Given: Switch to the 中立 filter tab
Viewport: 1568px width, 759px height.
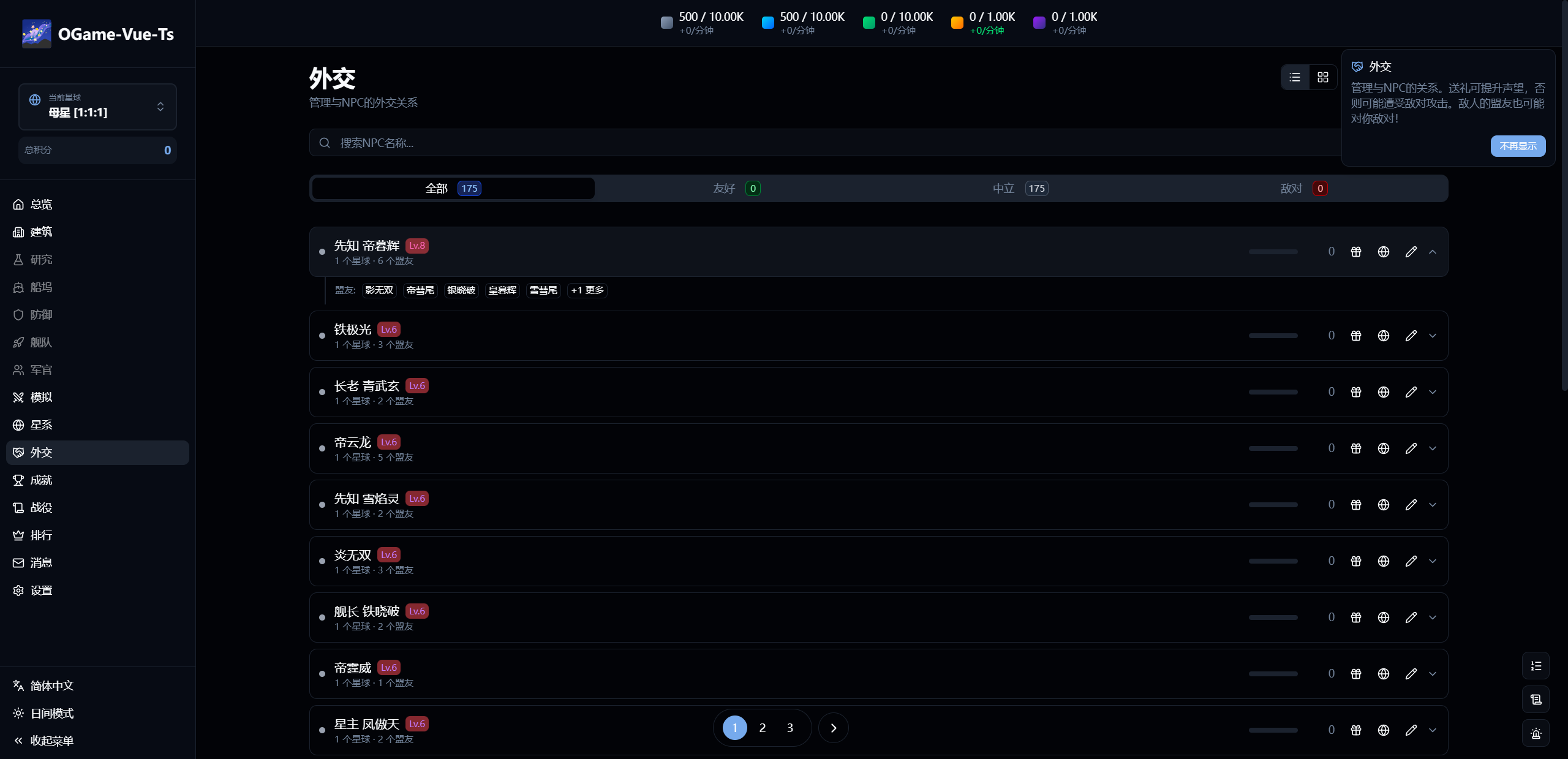Looking at the screenshot, I should 1019,188.
